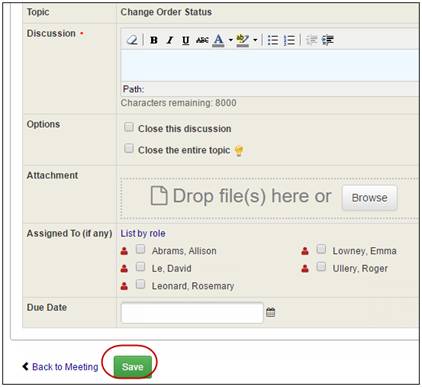The width and height of the screenshot is (422, 387).
Task: Click person icon beside Abrams, Allison
Action: (x=124, y=251)
